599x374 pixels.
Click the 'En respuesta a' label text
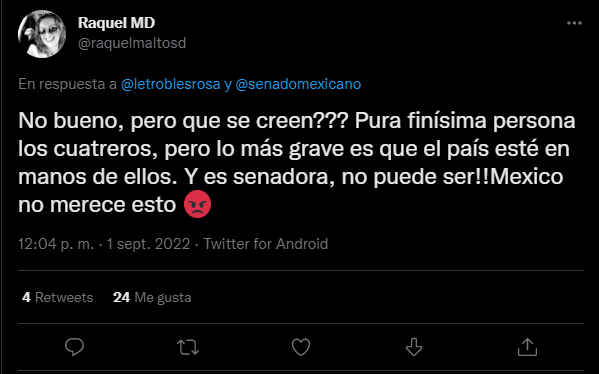tap(68, 84)
